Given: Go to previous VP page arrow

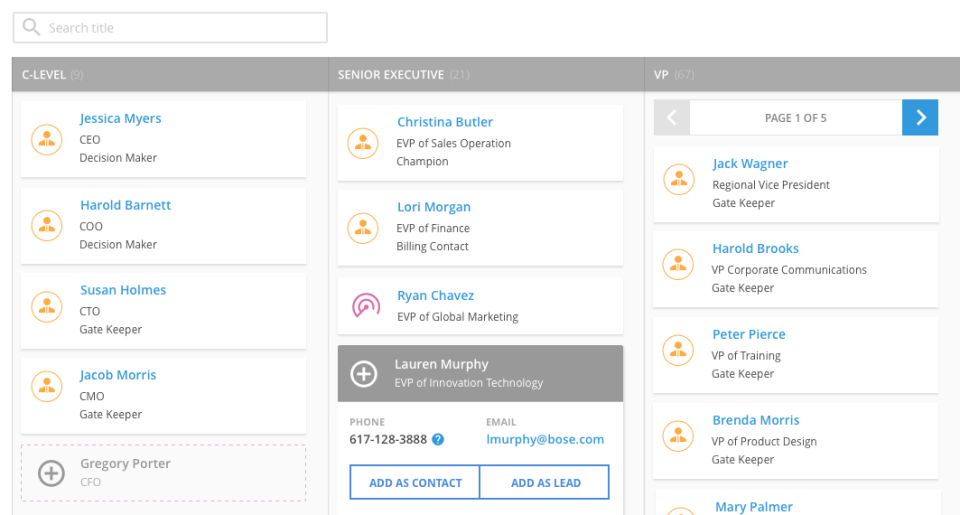Looking at the screenshot, I should (x=672, y=118).
